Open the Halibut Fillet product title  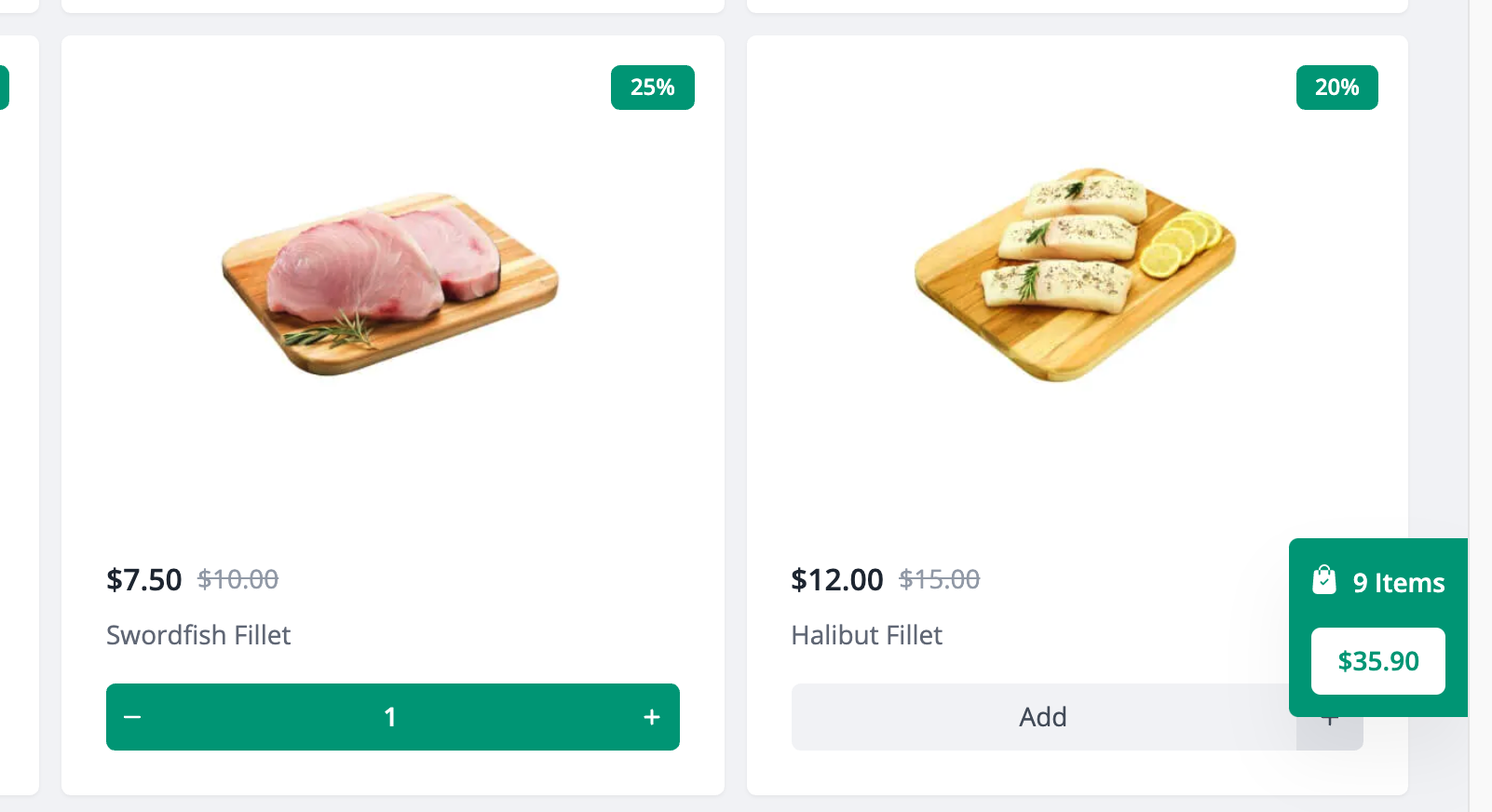867,635
